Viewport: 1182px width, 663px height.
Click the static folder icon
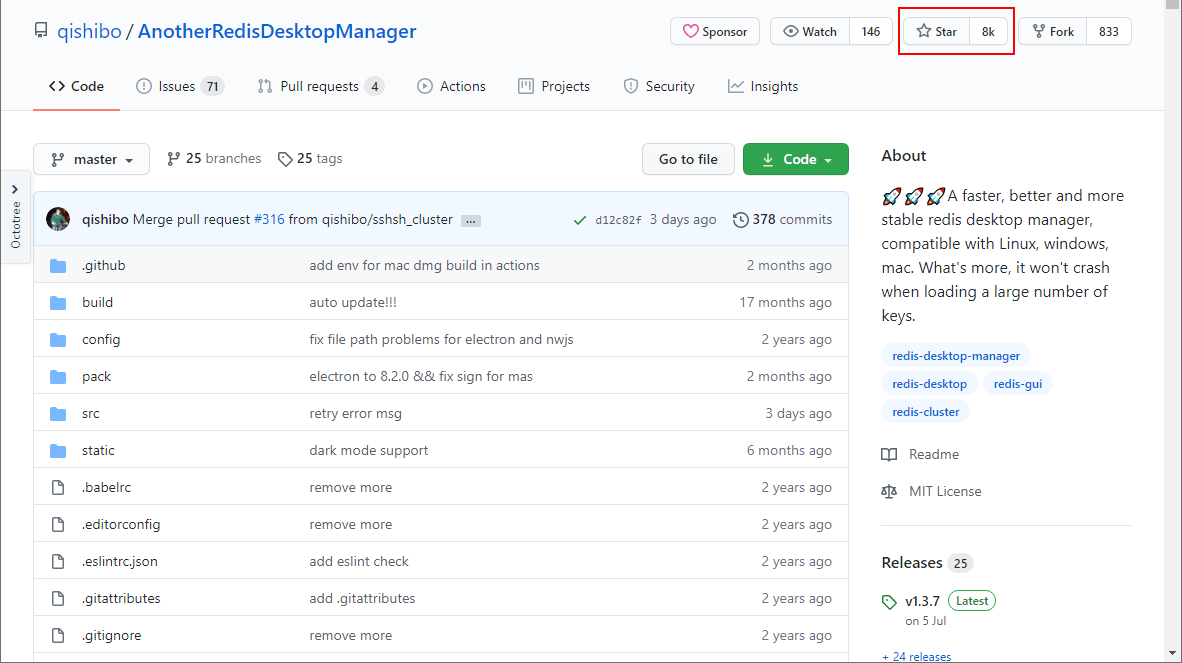tap(58, 450)
